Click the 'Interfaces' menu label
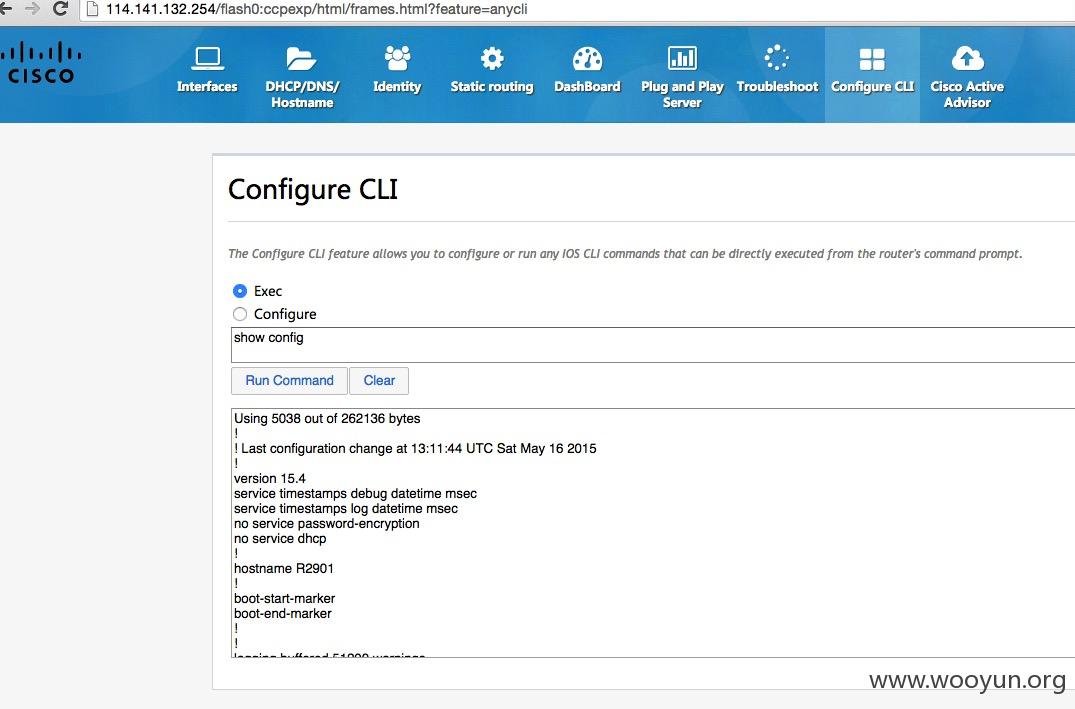This screenshot has height=709, width=1075. [x=207, y=86]
